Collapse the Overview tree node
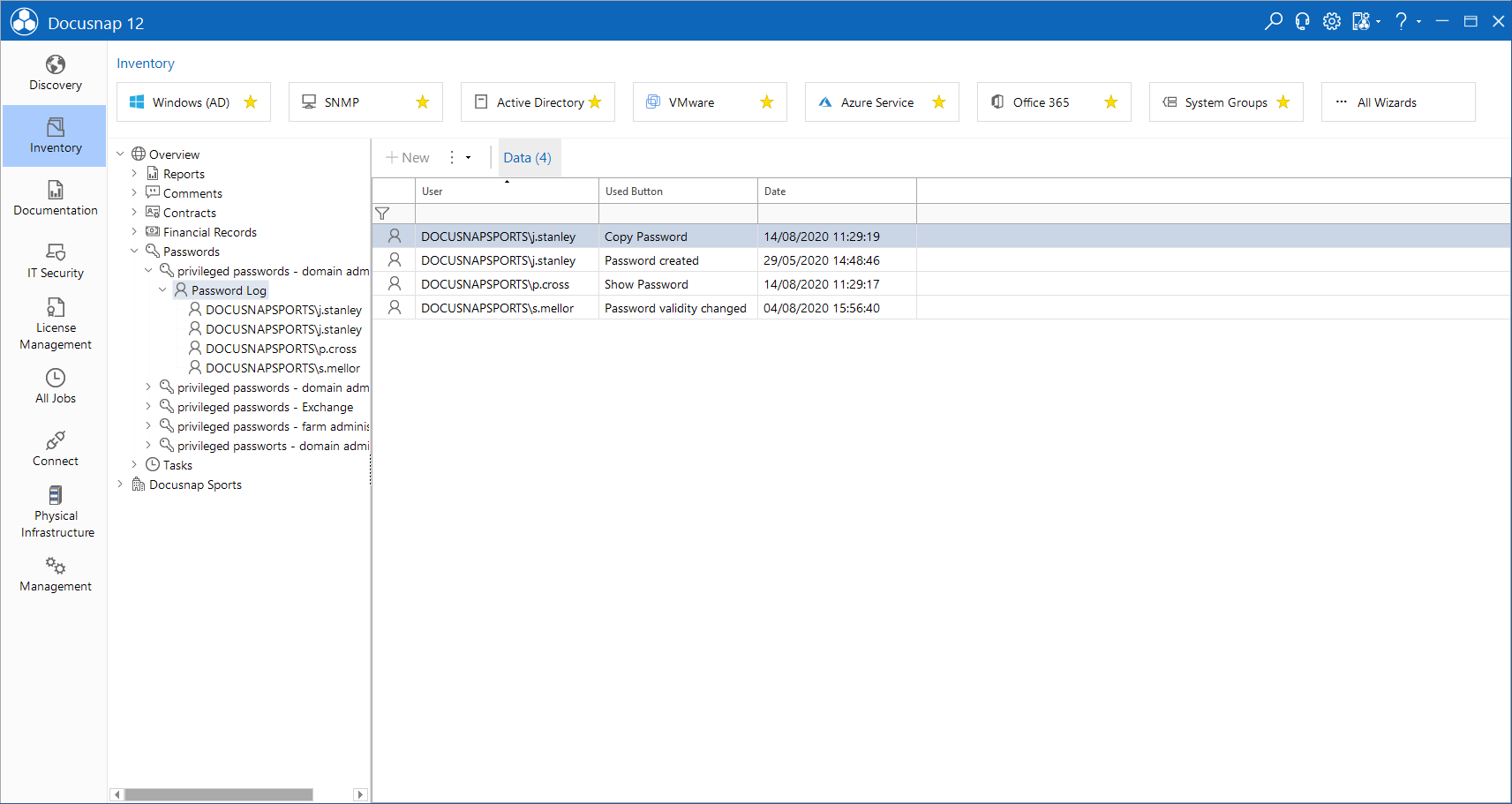This screenshot has width=1512, height=804. coord(120,154)
